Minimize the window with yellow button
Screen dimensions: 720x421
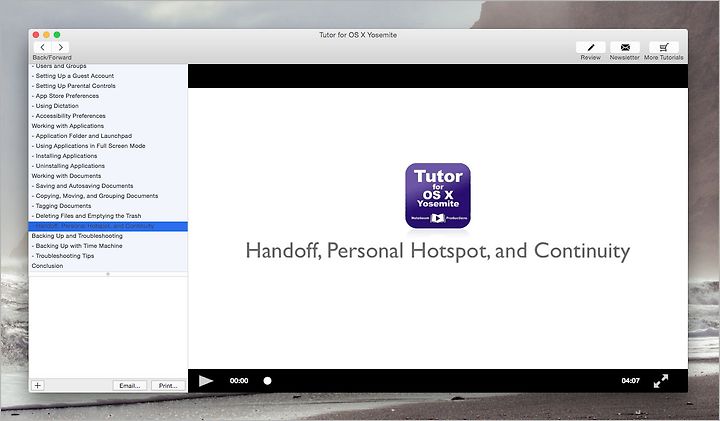(x=46, y=35)
